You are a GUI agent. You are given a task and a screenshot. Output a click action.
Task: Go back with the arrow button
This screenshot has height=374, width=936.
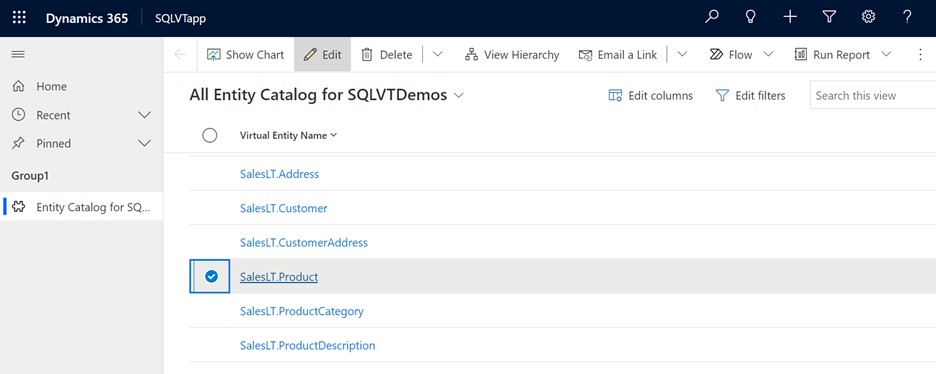point(180,55)
